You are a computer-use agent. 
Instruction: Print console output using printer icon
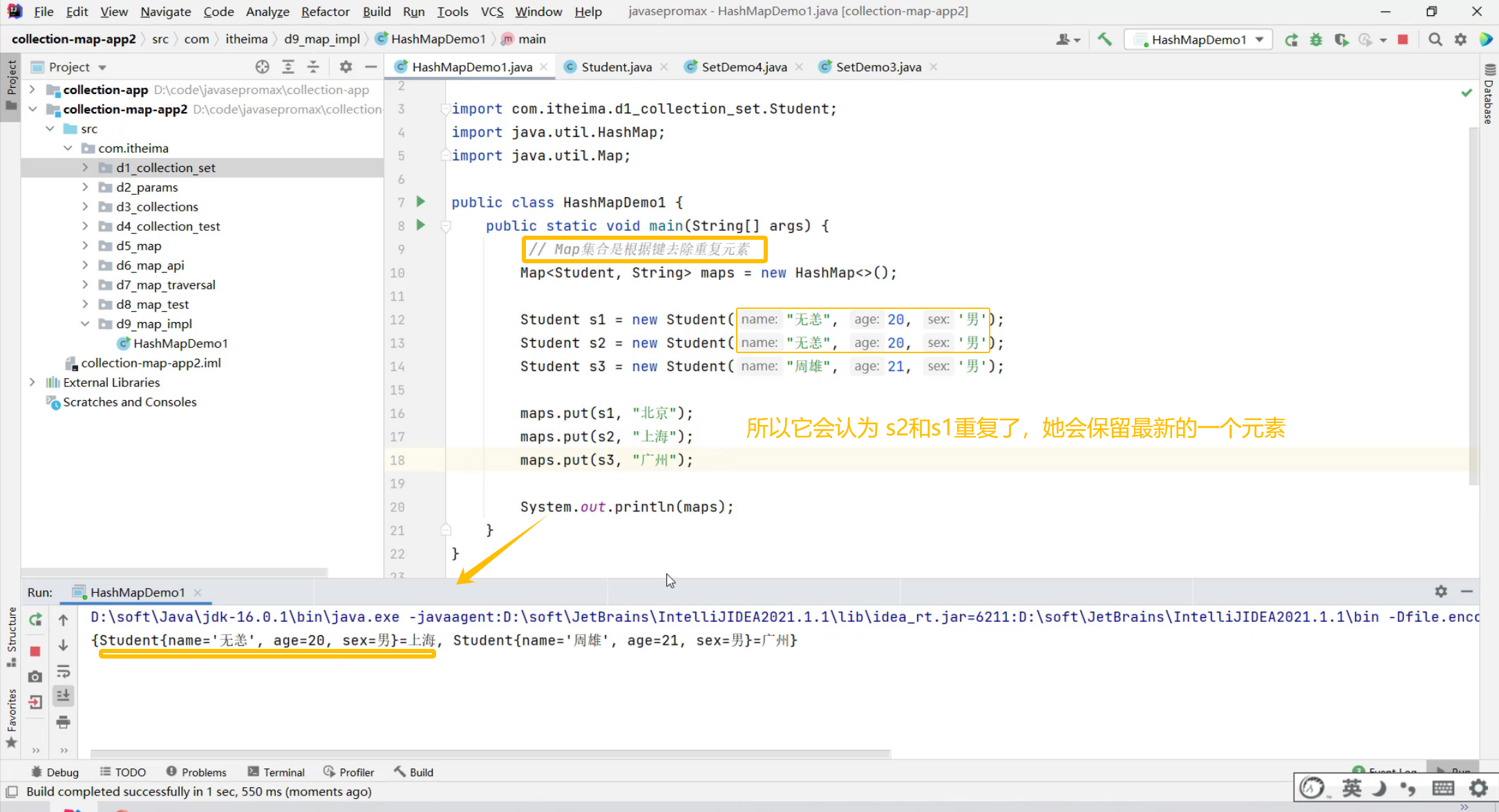(63, 722)
